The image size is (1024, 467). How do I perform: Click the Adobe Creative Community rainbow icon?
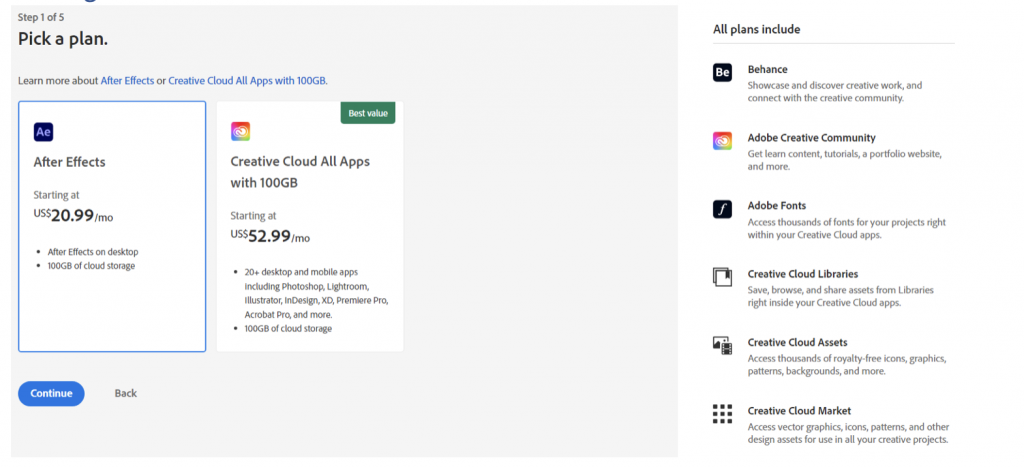(x=722, y=140)
